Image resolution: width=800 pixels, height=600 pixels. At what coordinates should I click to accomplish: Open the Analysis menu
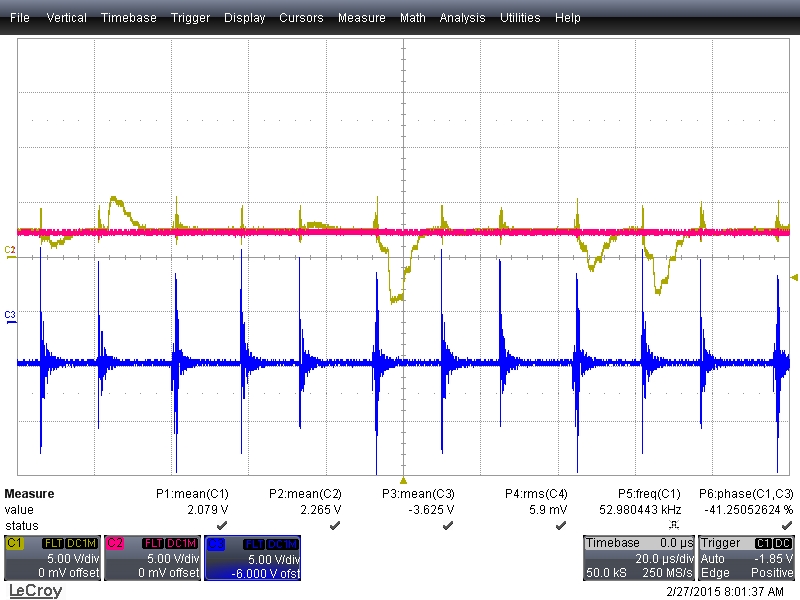[462, 18]
